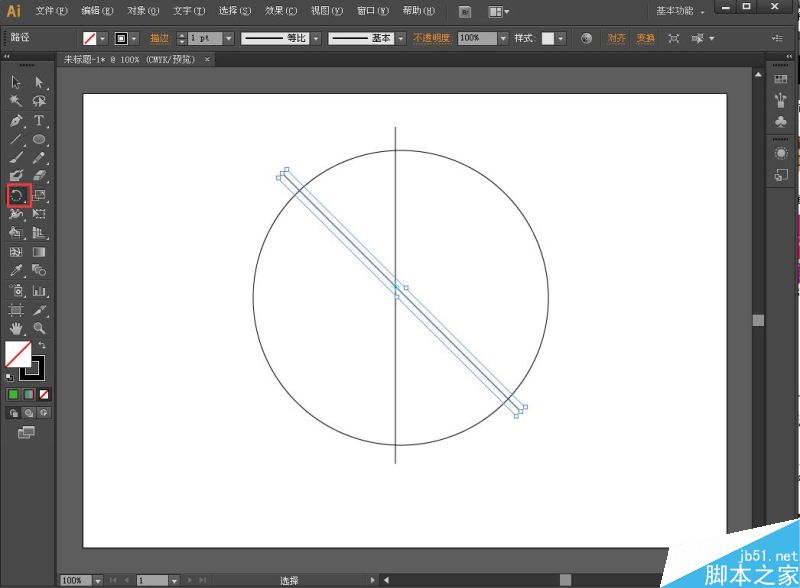This screenshot has height=588, width=800.
Task: Click 变换 transform link
Action: pyautogui.click(x=645, y=38)
